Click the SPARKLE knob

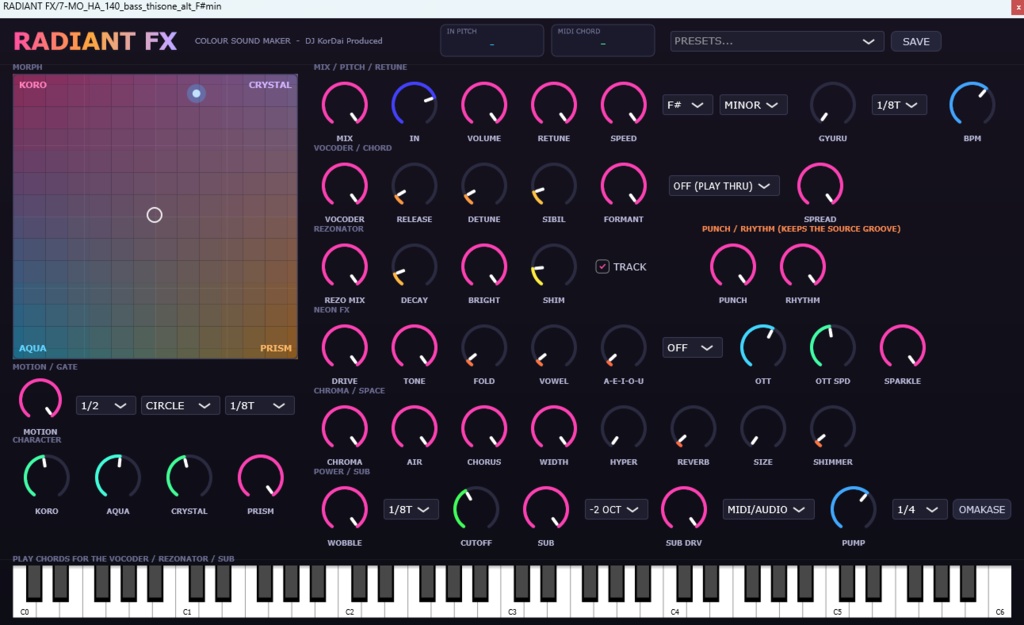click(903, 347)
